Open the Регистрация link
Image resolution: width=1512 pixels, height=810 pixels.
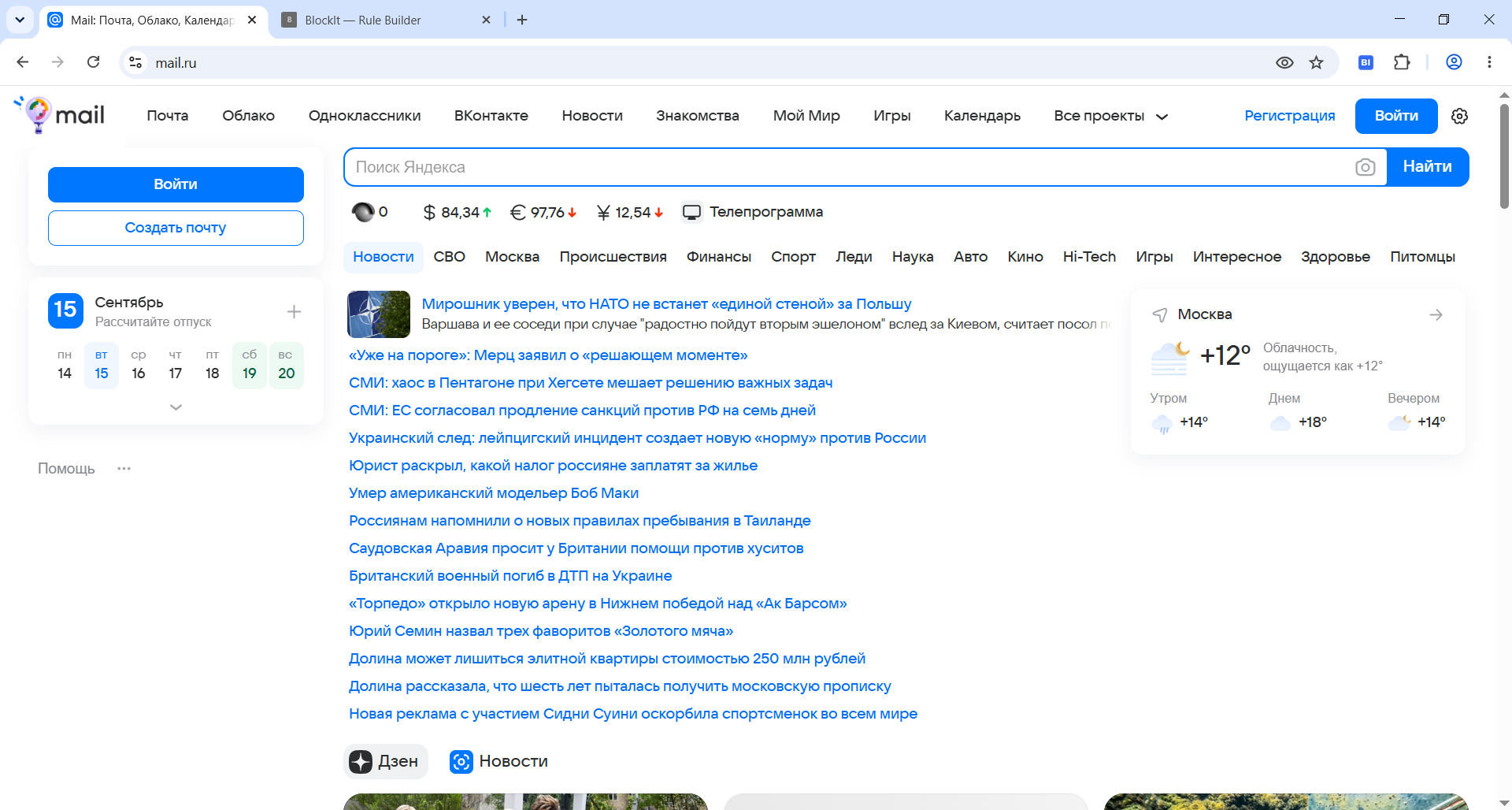point(1289,116)
